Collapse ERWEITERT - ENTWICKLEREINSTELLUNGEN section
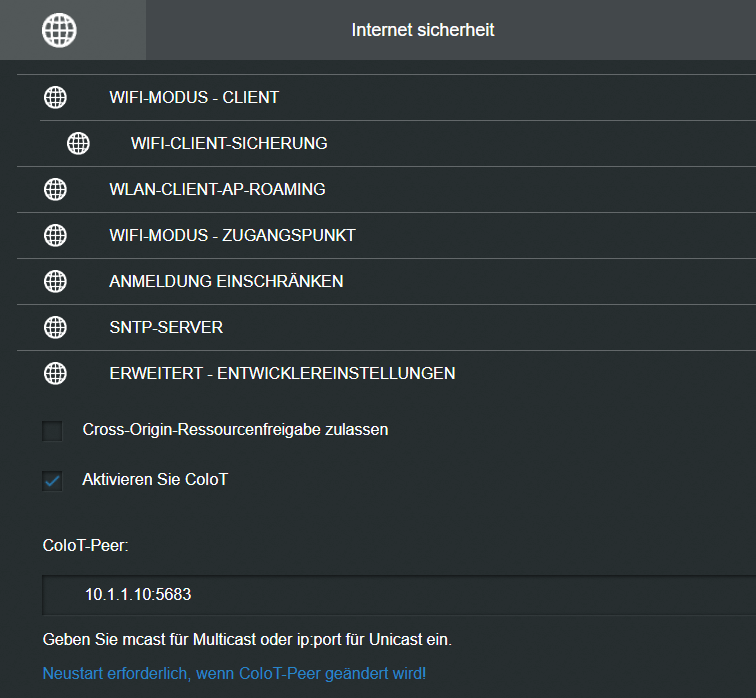Screen dimensions: 756x698 tap(386, 373)
